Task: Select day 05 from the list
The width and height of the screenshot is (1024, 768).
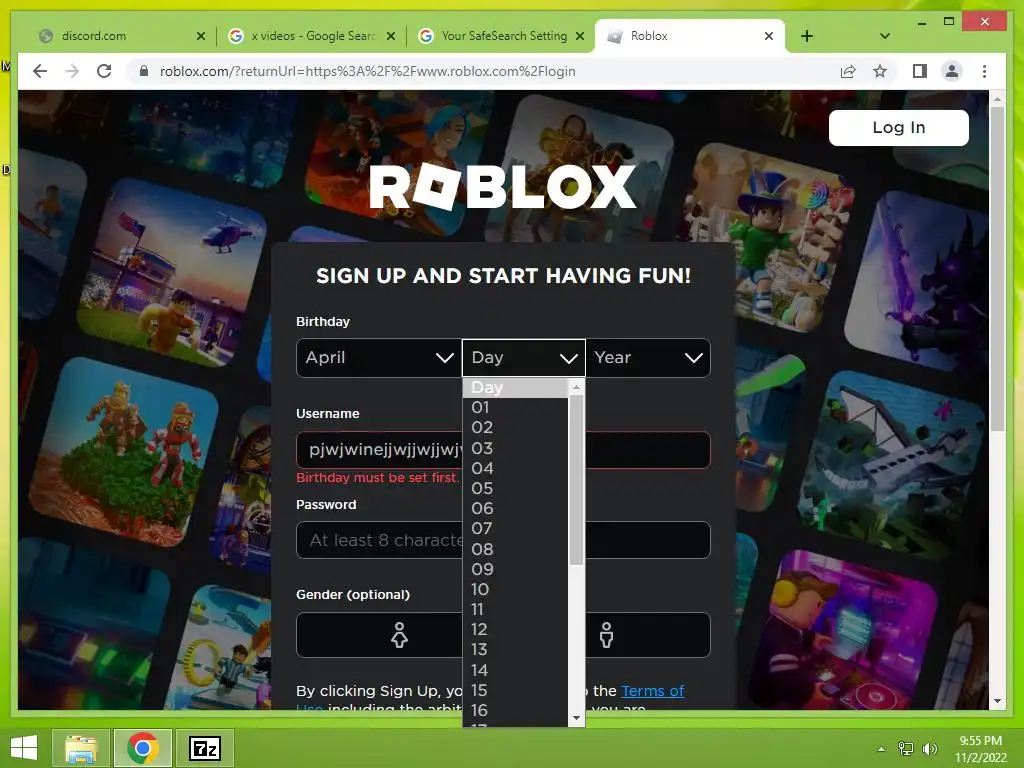Action: (x=515, y=488)
